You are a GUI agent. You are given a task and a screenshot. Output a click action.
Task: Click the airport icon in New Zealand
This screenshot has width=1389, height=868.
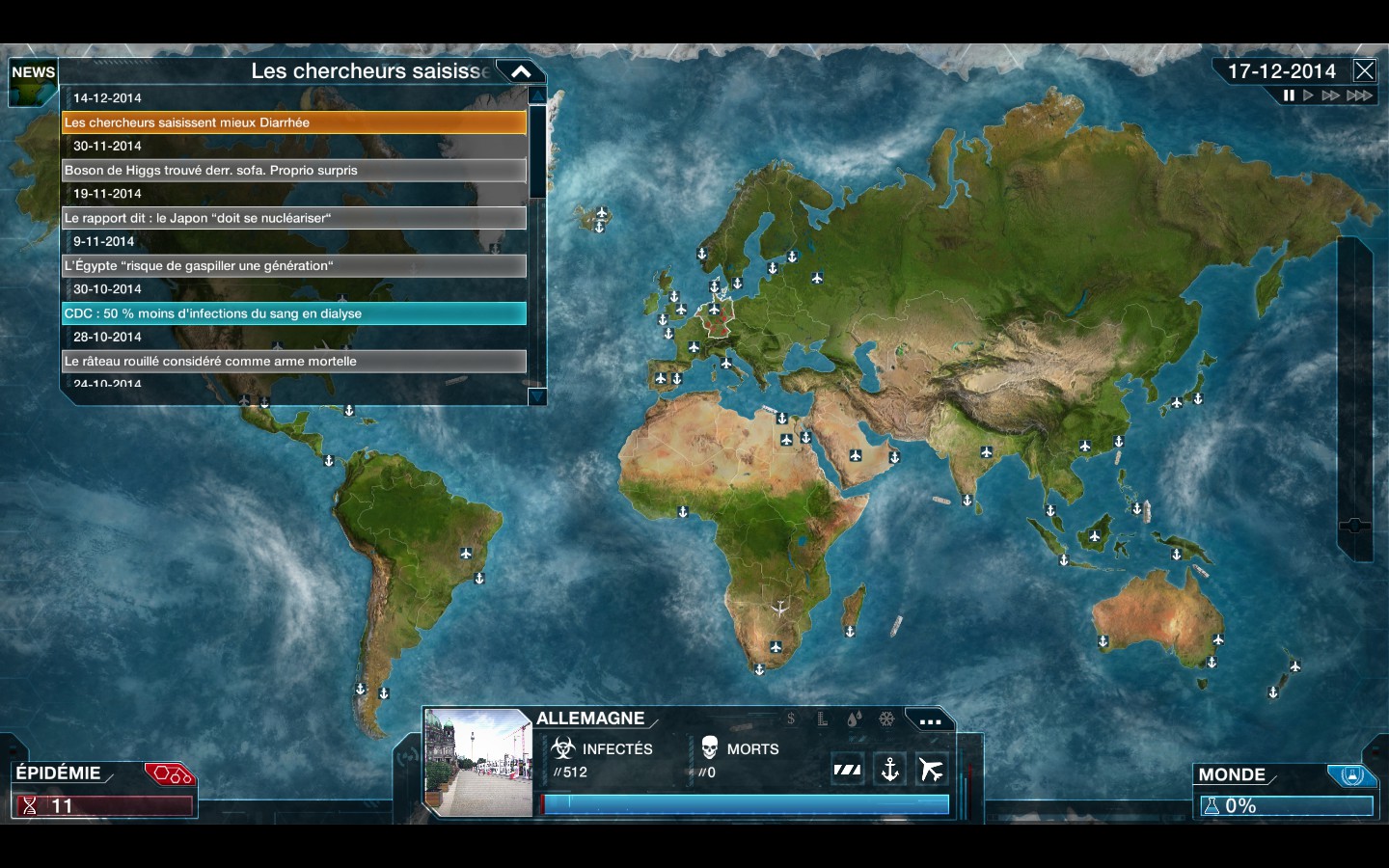pyautogui.click(x=1295, y=666)
